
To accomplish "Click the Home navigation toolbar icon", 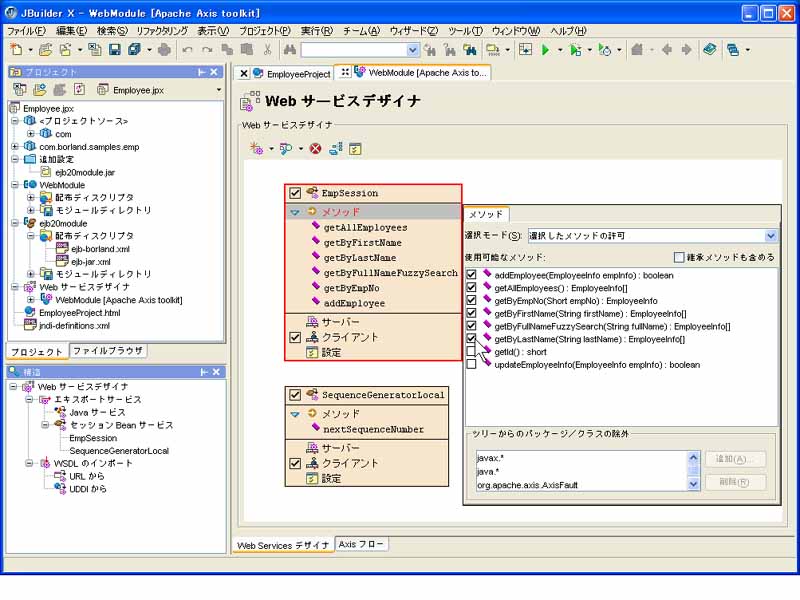I will pos(637,49).
